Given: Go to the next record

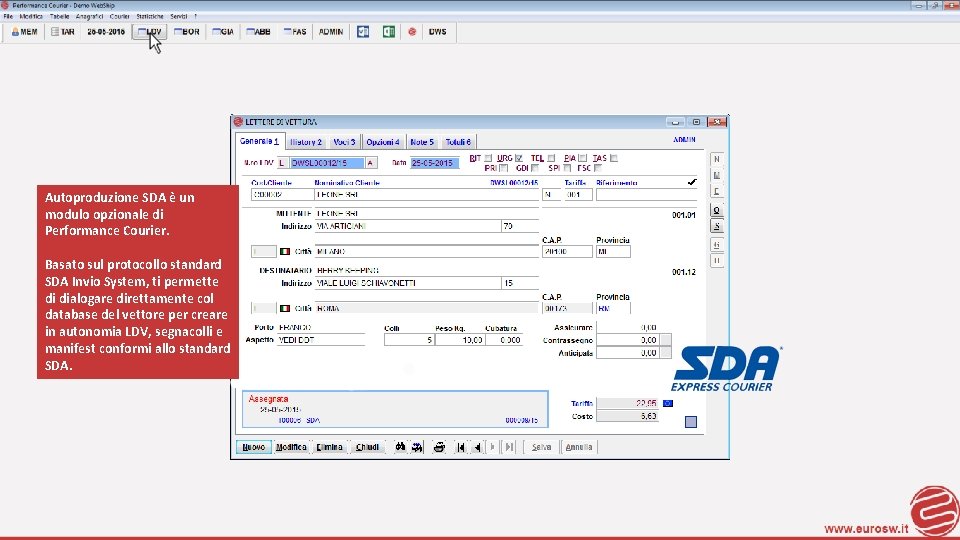Looking at the screenshot, I should pos(493,447).
